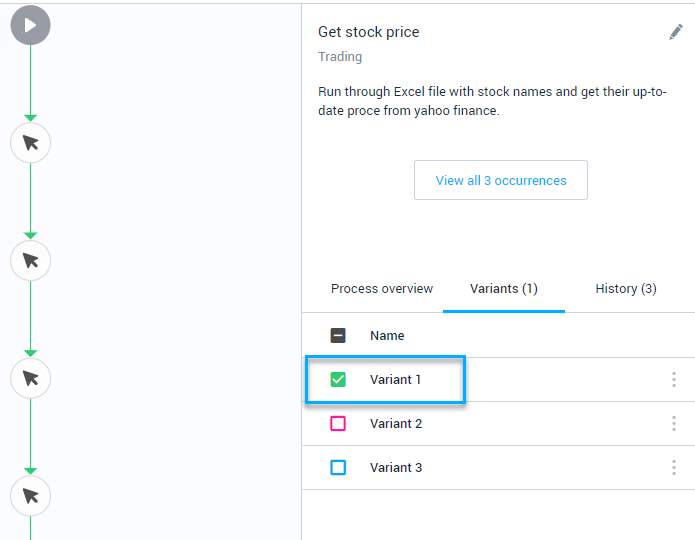Image resolution: width=695 pixels, height=540 pixels.
Task: Click the Get stock price title
Action: click(368, 32)
